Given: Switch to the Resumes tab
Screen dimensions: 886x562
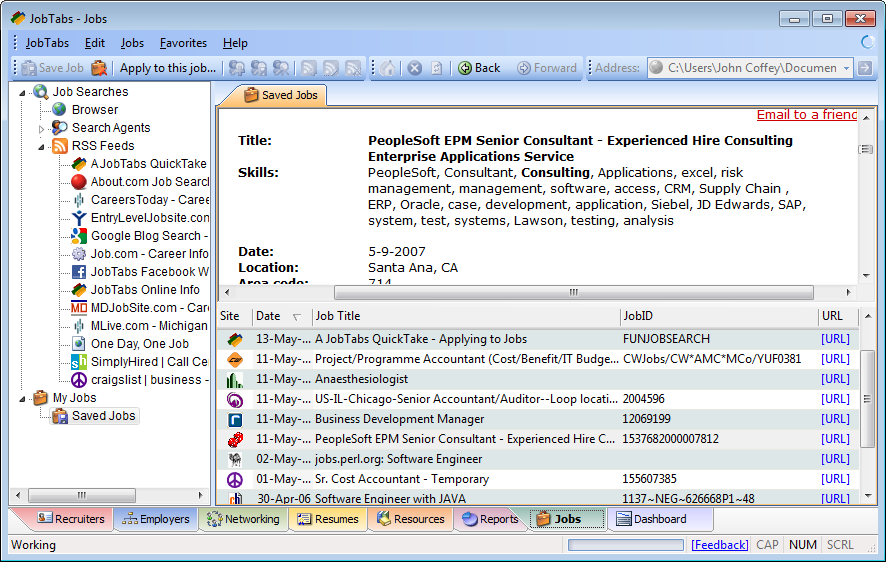Looking at the screenshot, I should pyautogui.click(x=328, y=519).
